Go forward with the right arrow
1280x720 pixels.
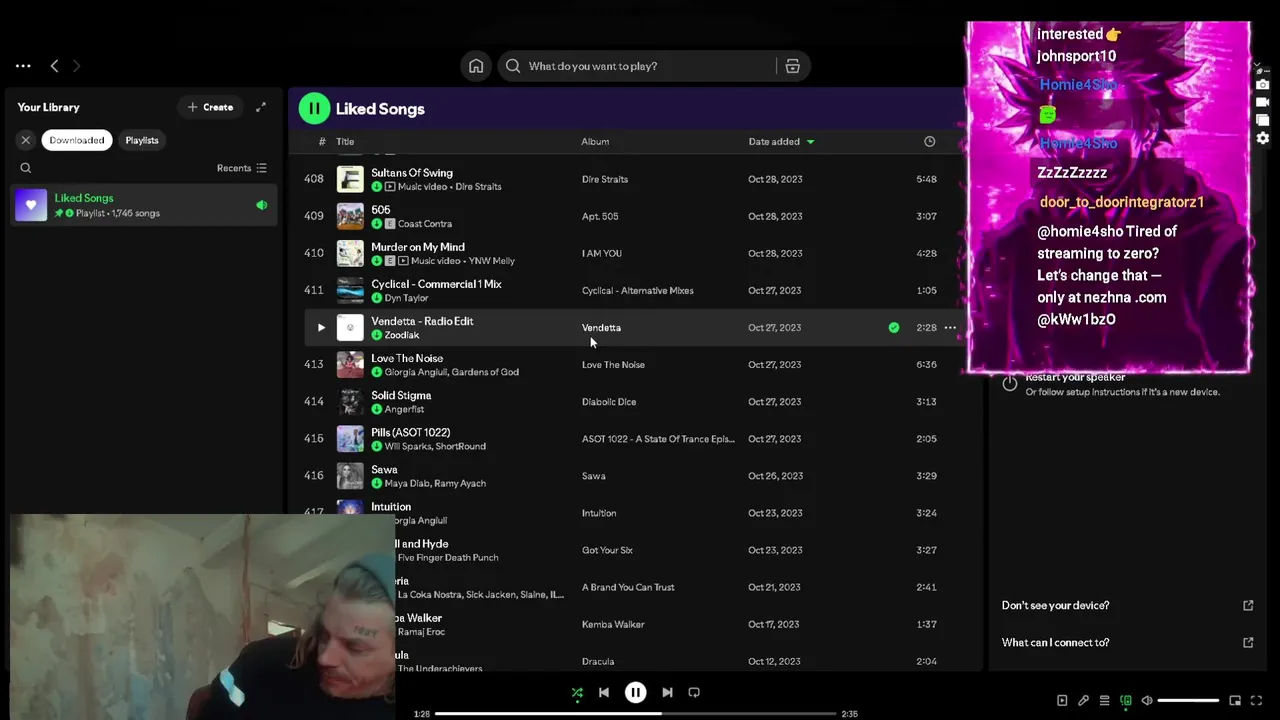(x=76, y=66)
